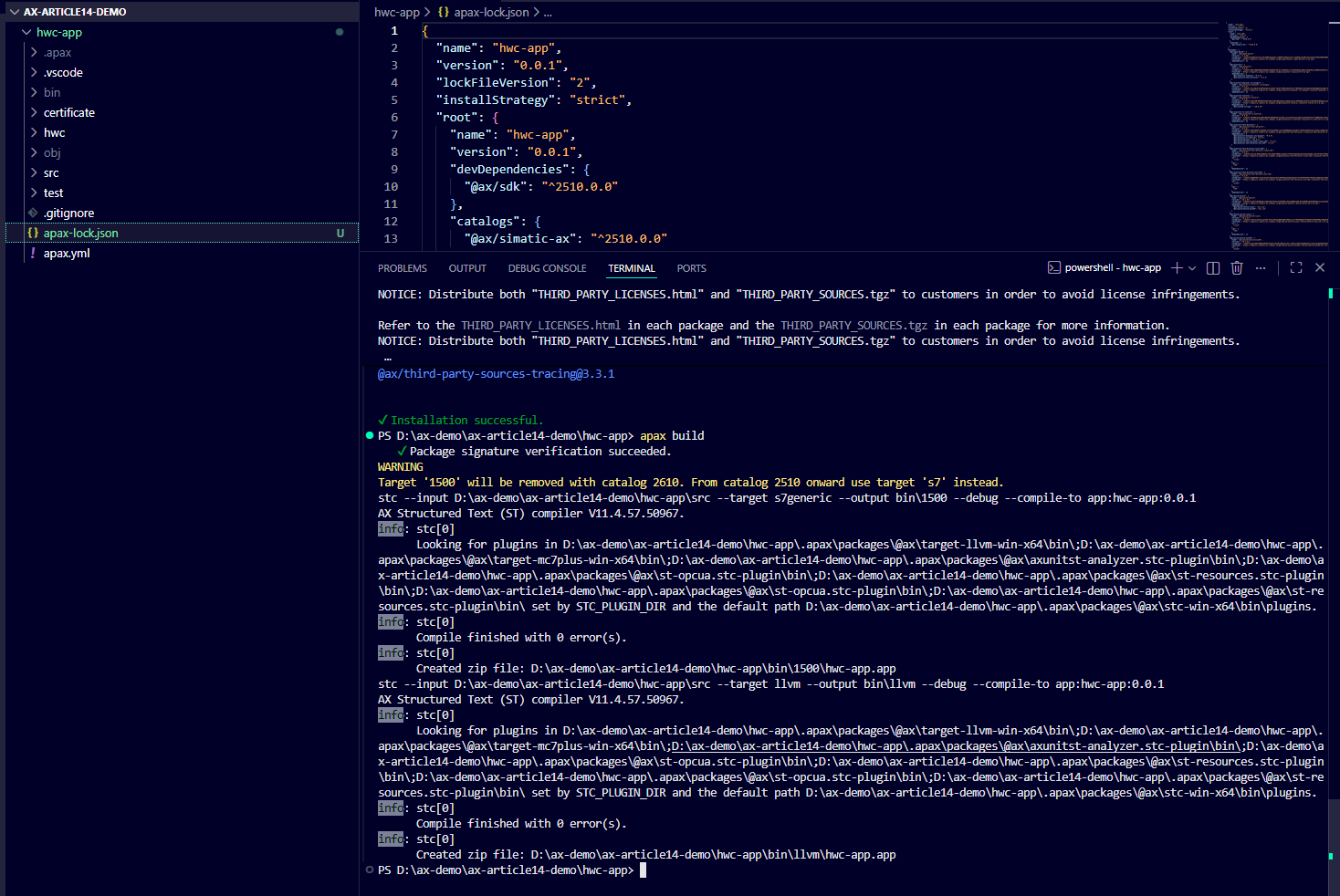Open terminal panel more actions menu

(x=1261, y=267)
